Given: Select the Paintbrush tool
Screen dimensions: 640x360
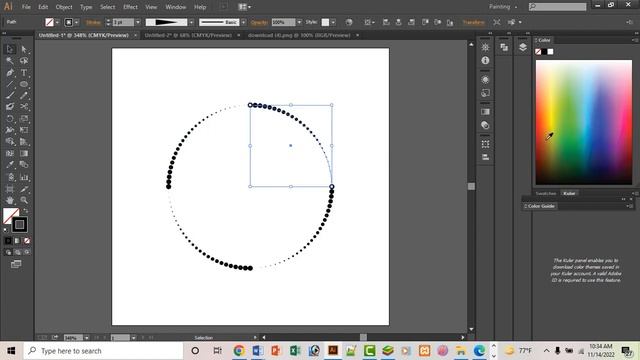Looking at the screenshot, I should pos(10,96).
